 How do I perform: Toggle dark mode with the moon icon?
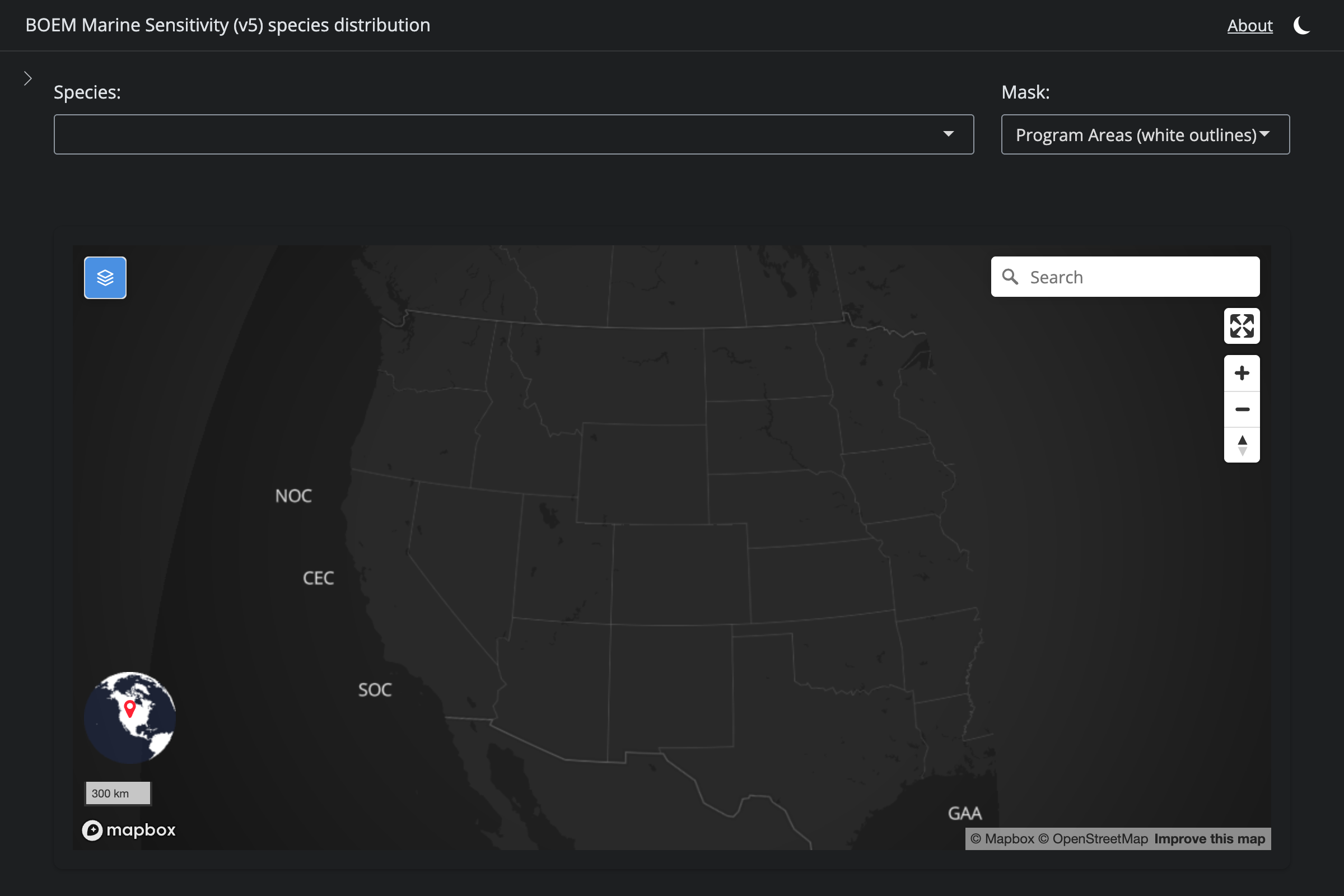[1301, 26]
